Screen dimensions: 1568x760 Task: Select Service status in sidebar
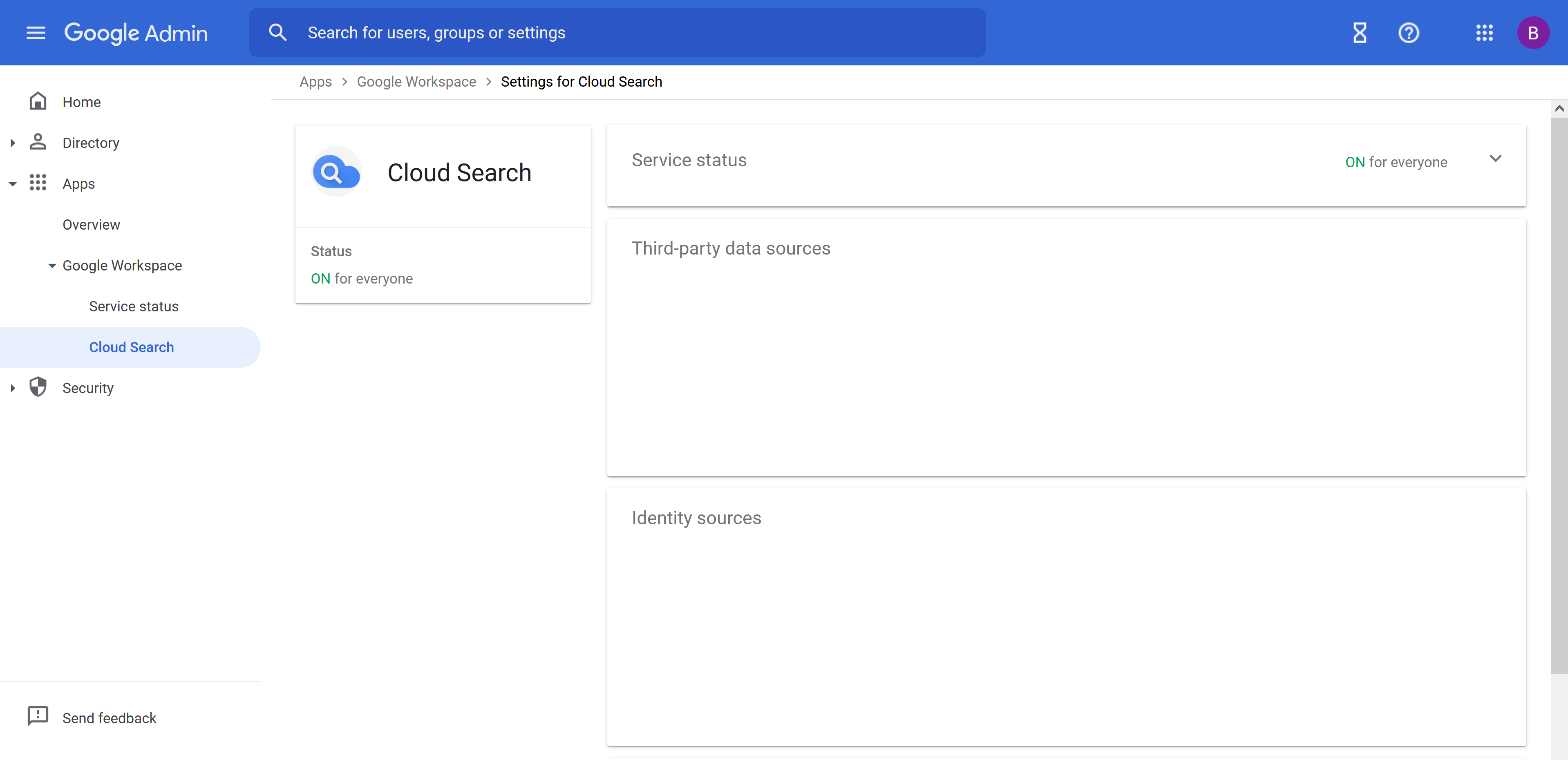tap(133, 307)
